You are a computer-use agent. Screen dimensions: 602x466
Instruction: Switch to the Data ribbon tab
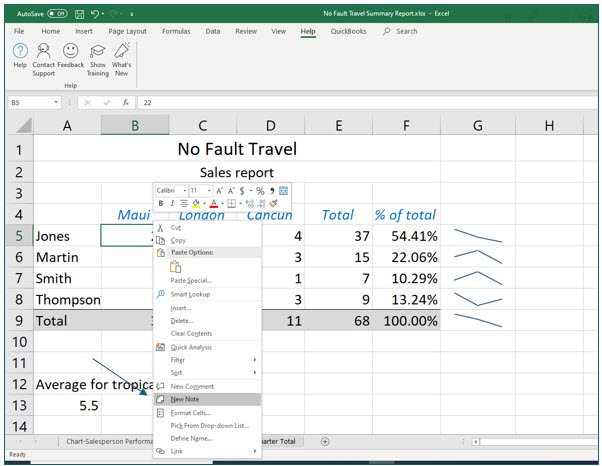coord(213,31)
